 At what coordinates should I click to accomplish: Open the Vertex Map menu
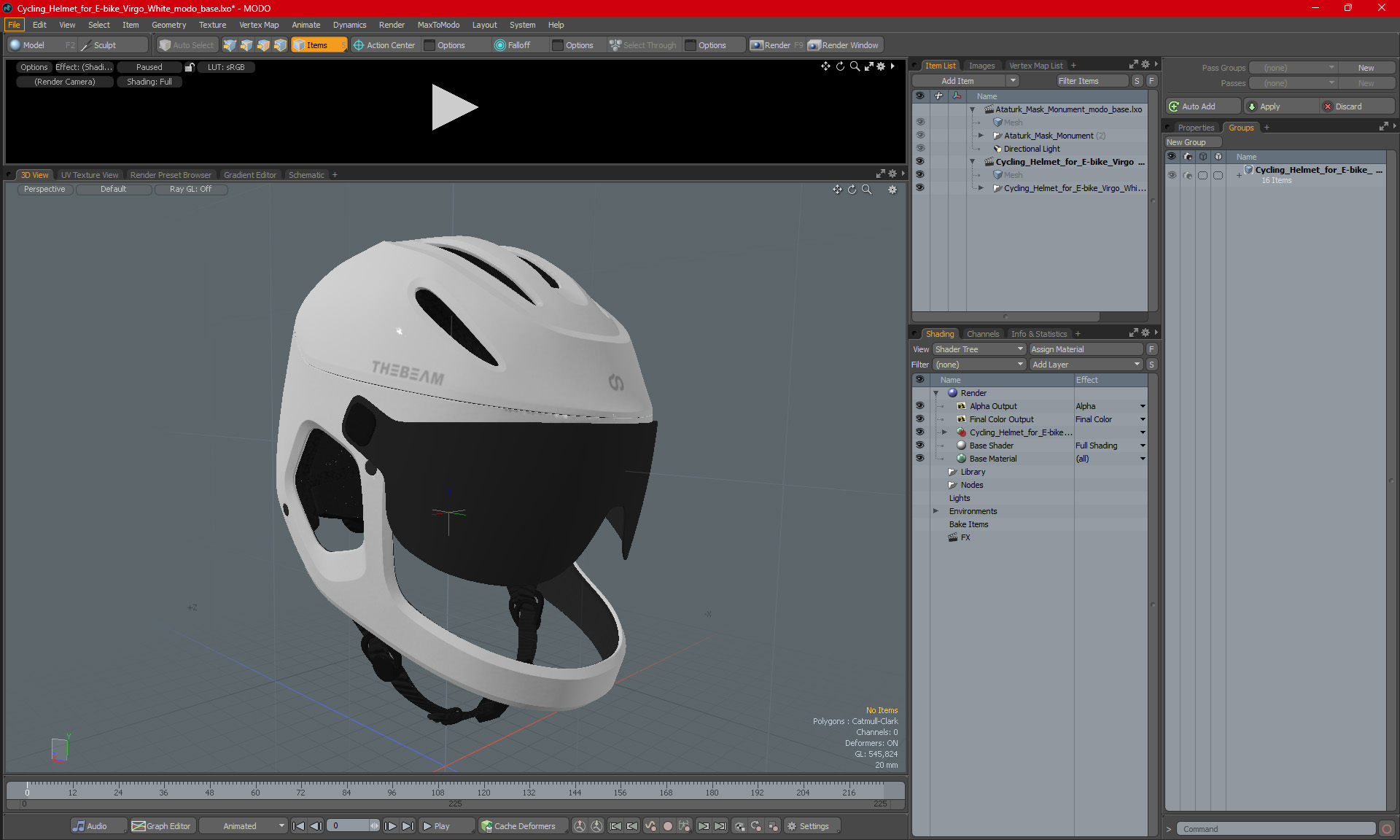(259, 25)
